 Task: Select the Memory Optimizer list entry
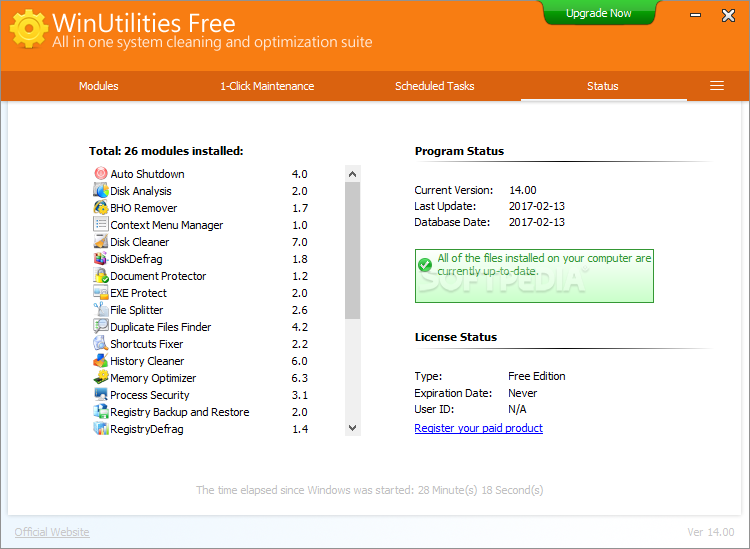coord(153,378)
